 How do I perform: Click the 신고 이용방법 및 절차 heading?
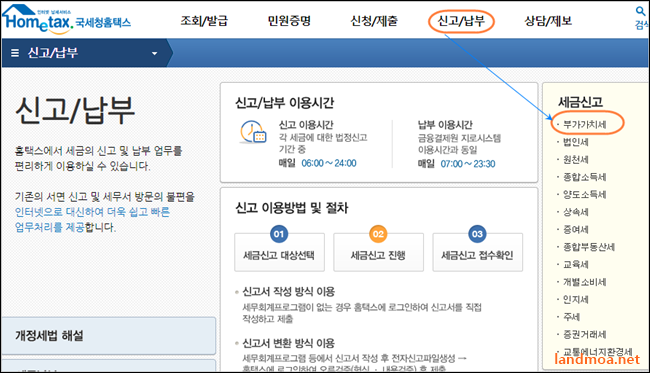[x=292, y=208]
